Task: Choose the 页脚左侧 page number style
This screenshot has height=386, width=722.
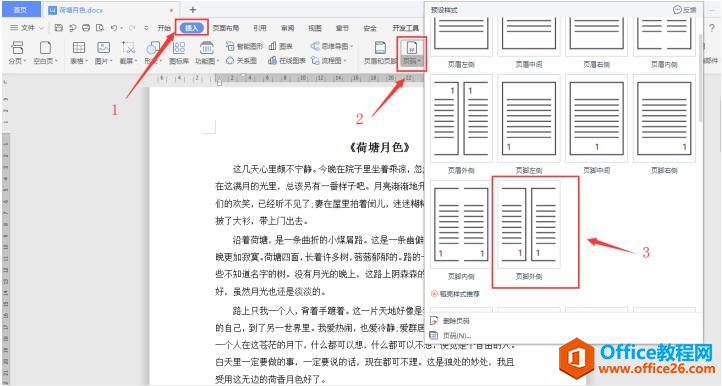Action: tap(529, 124)
